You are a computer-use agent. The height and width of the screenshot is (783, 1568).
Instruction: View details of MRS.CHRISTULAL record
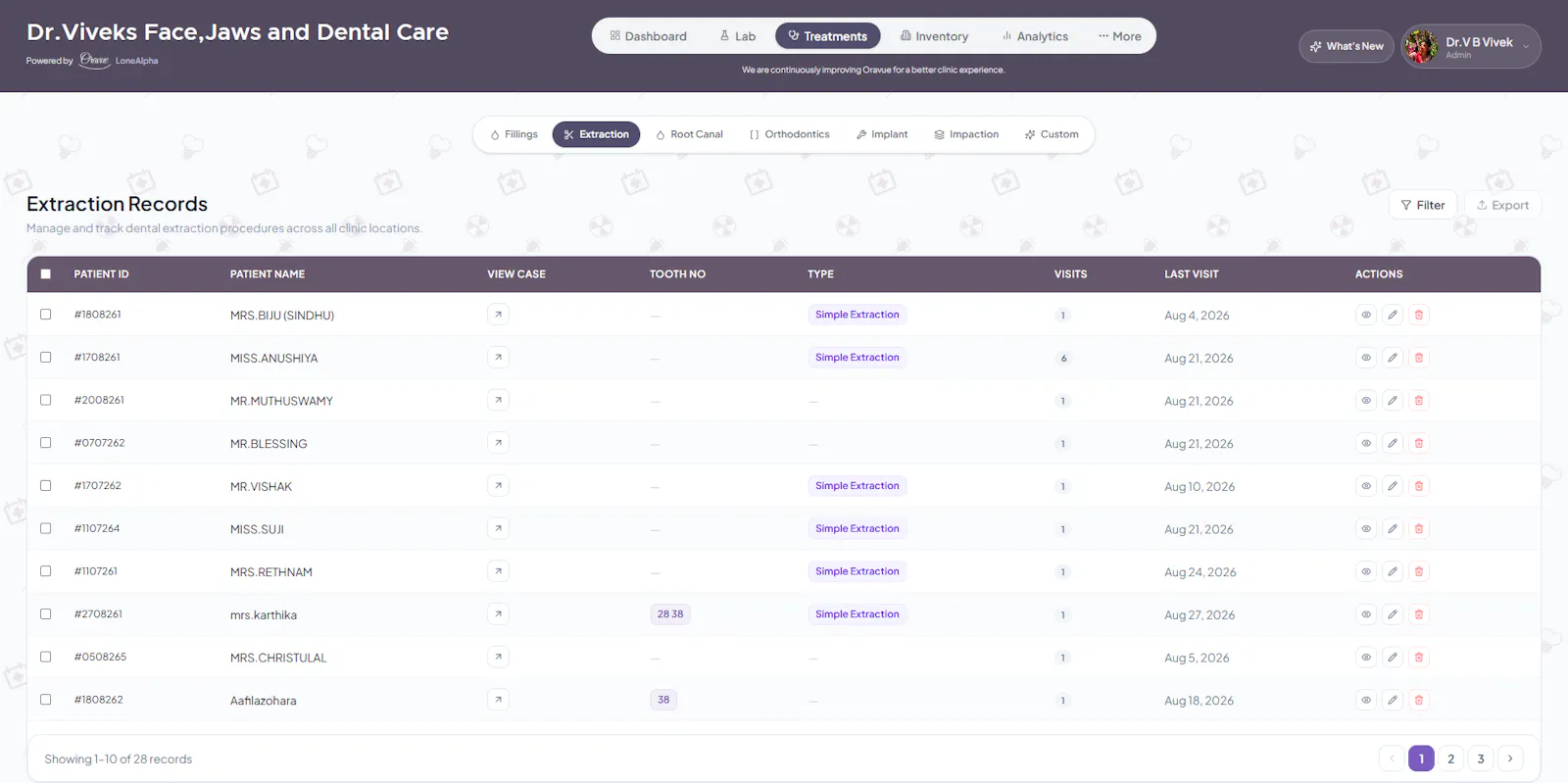click(1366, 657)
